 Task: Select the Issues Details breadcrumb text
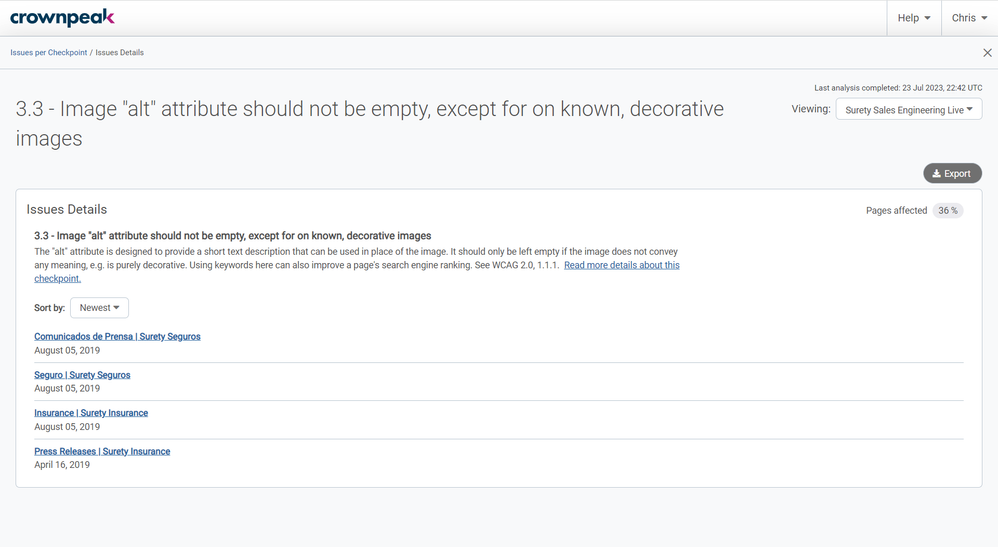tap(120, 53)
